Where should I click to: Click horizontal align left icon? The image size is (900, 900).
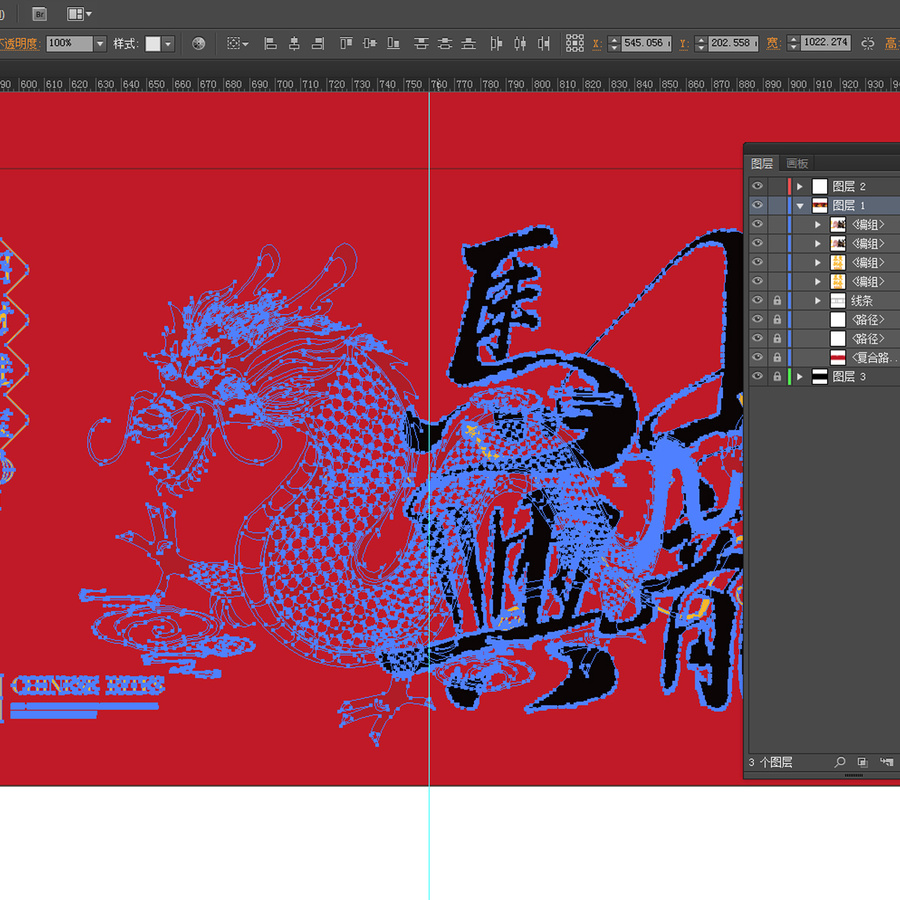[x=270, y=44]
